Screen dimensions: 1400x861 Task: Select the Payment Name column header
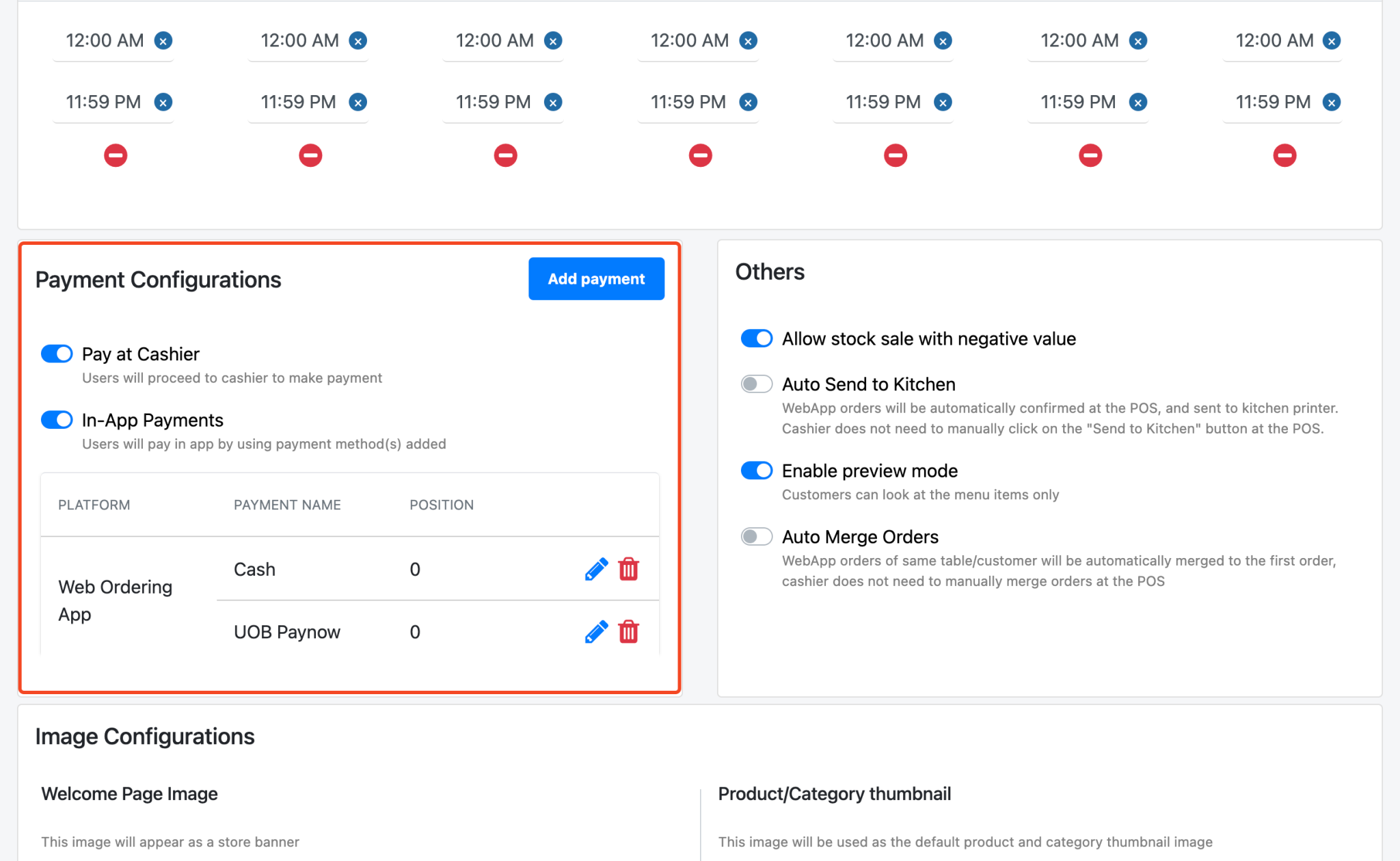[287, 505]
